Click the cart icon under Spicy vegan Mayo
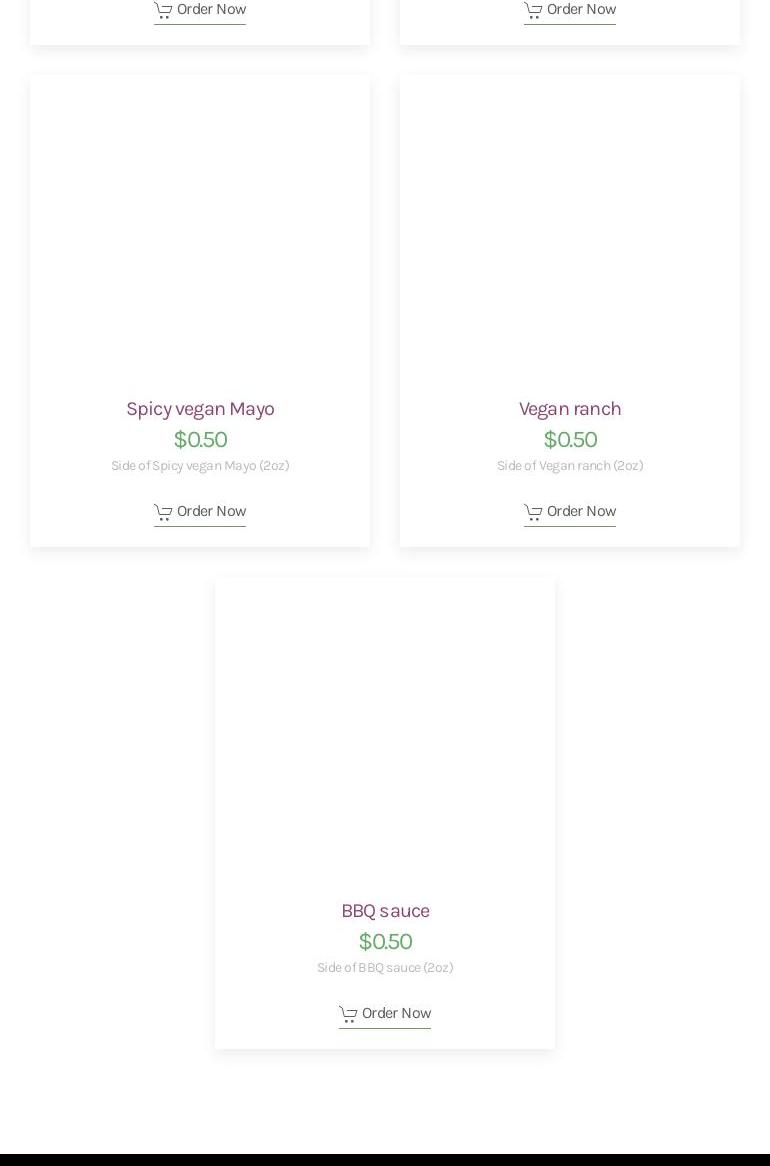This screenshot has height=1166, width=770. tap(163, 512)
